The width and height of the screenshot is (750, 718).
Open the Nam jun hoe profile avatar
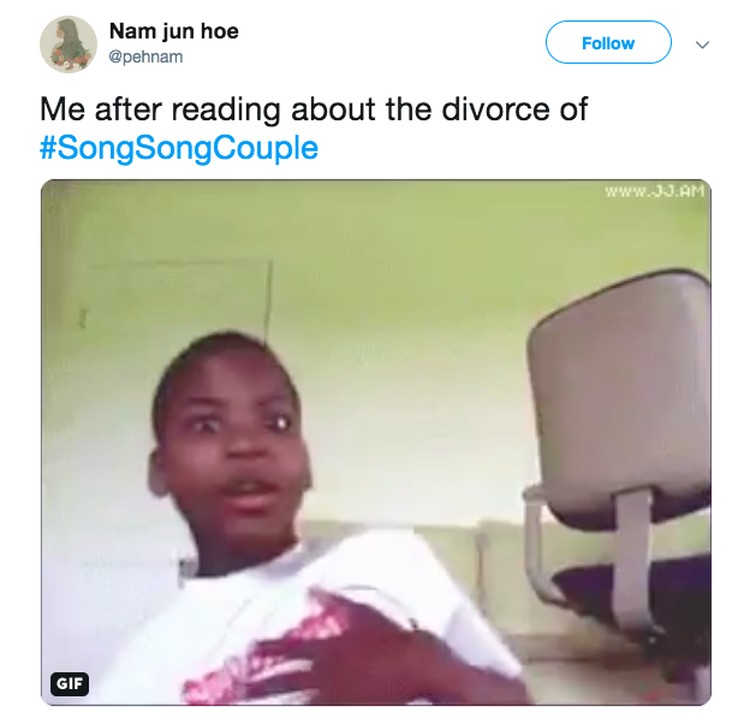(68, 44)
